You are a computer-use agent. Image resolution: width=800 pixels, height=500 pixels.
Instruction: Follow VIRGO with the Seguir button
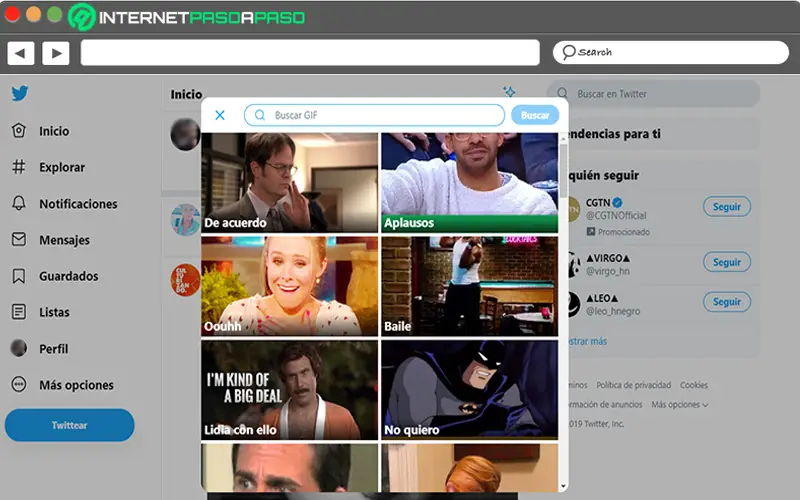coord(727,262)
